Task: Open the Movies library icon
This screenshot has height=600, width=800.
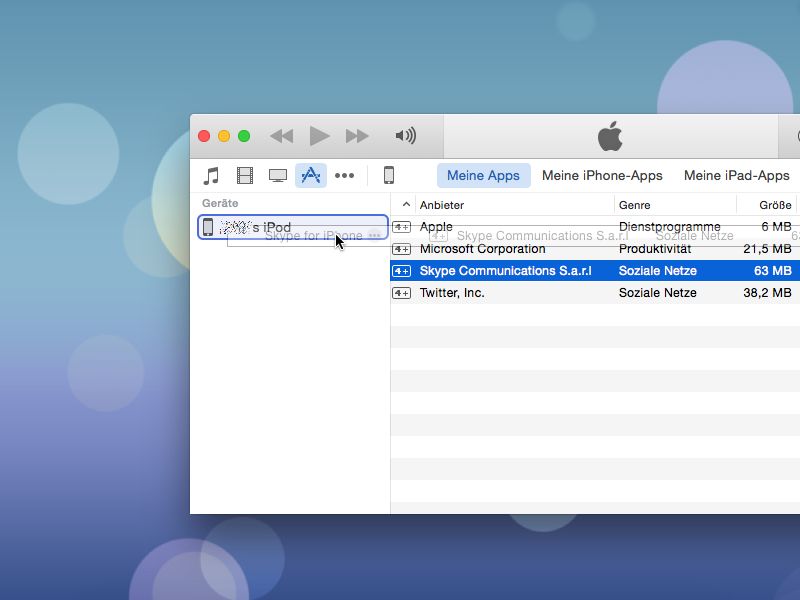Action: 245,176
